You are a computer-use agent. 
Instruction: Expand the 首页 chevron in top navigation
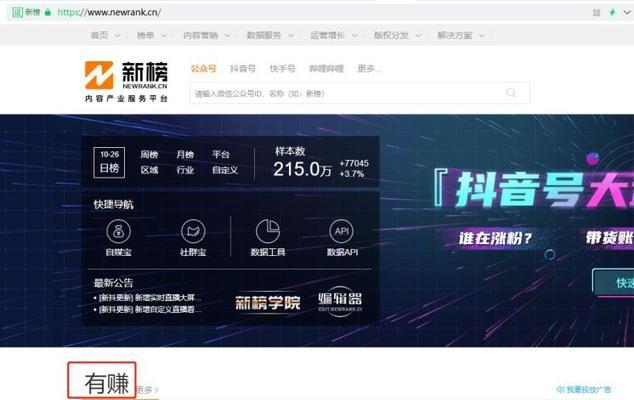tap(117, 36)
